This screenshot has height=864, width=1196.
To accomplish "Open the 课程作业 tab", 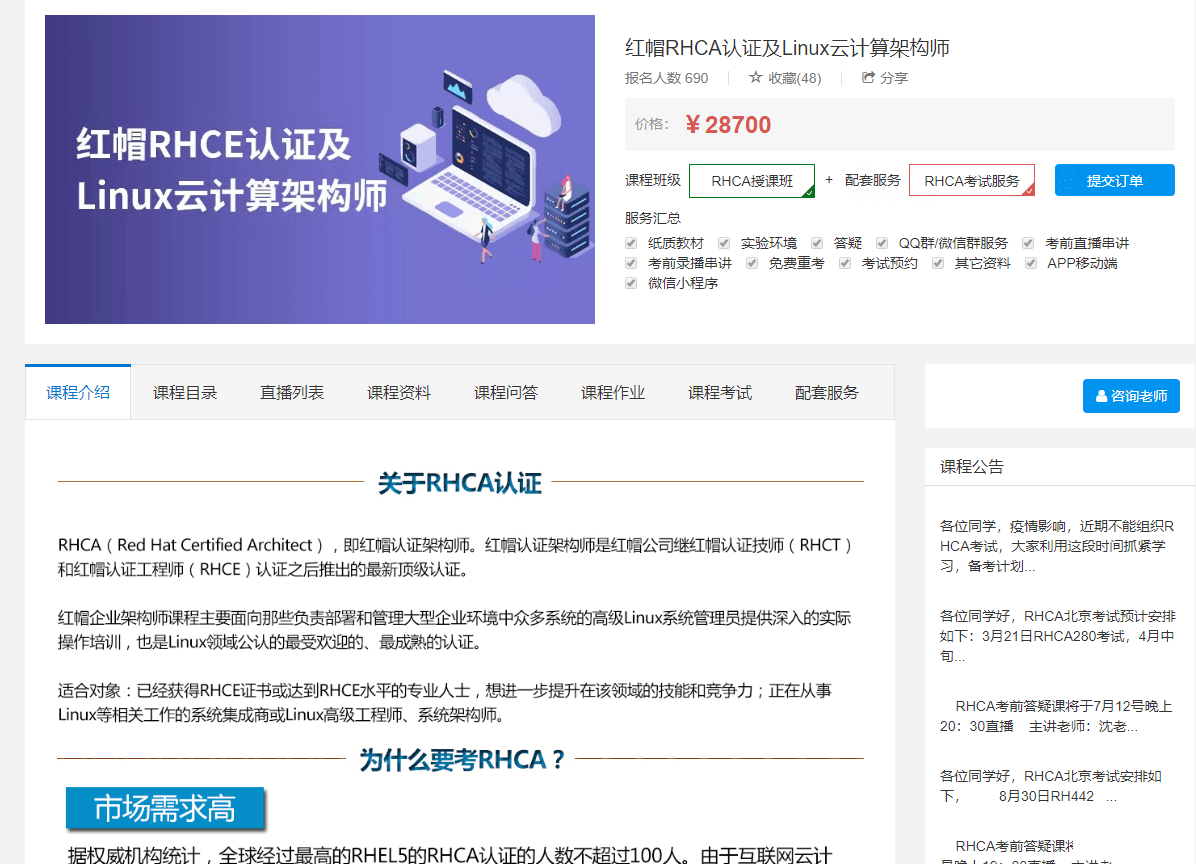I will click(613, 393).
